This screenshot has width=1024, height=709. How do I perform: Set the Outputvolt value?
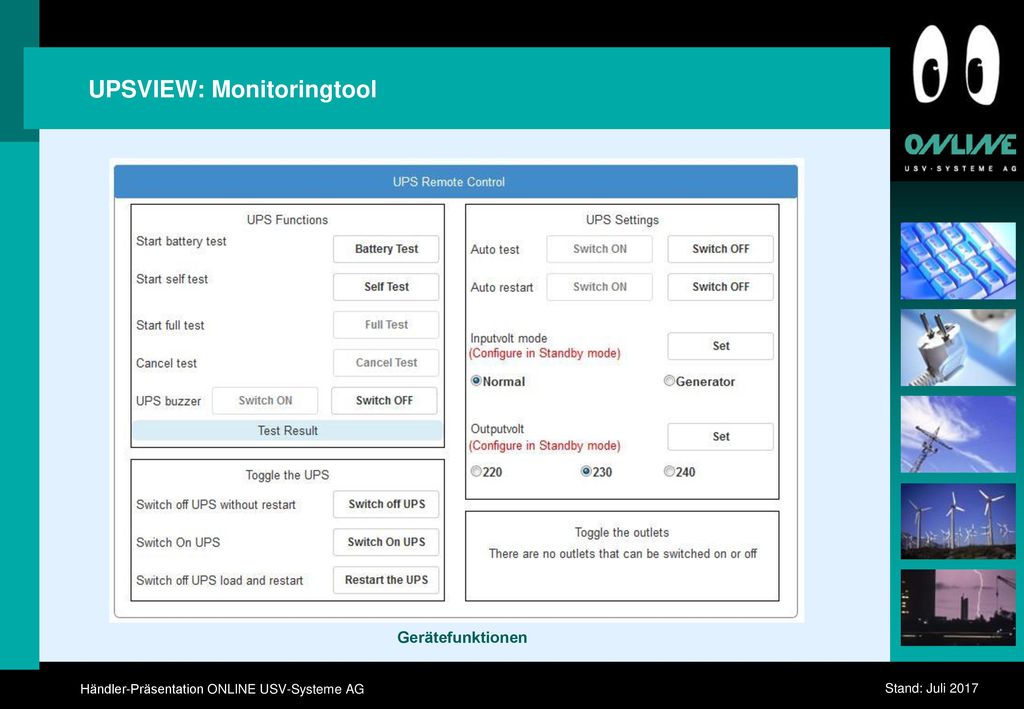point(720,437)
